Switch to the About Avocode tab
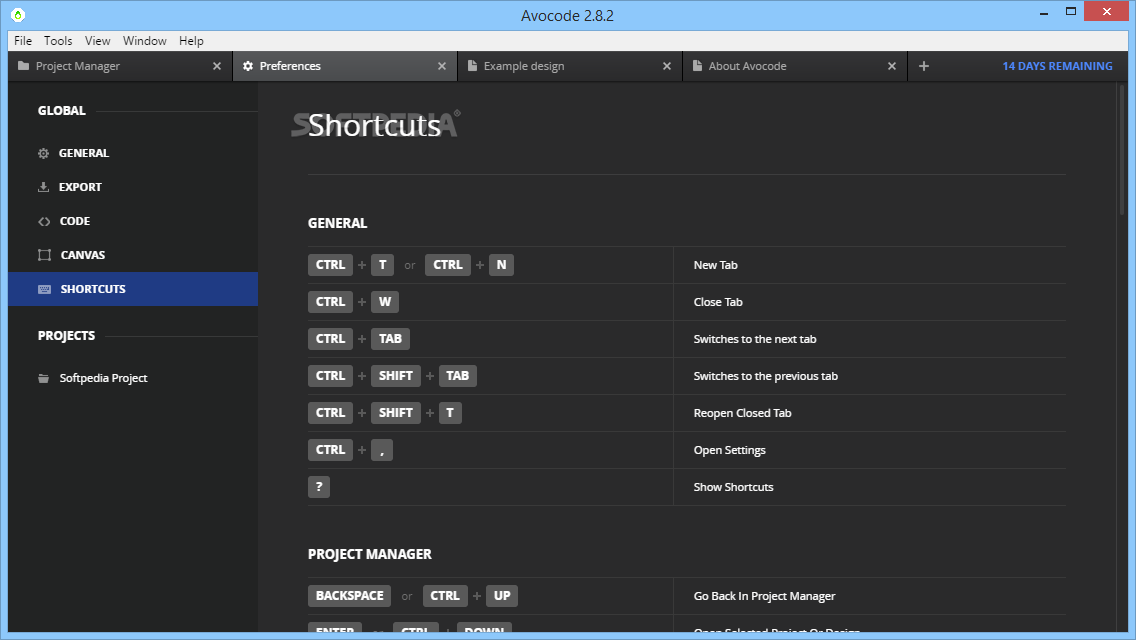 [x=795, y=66]
